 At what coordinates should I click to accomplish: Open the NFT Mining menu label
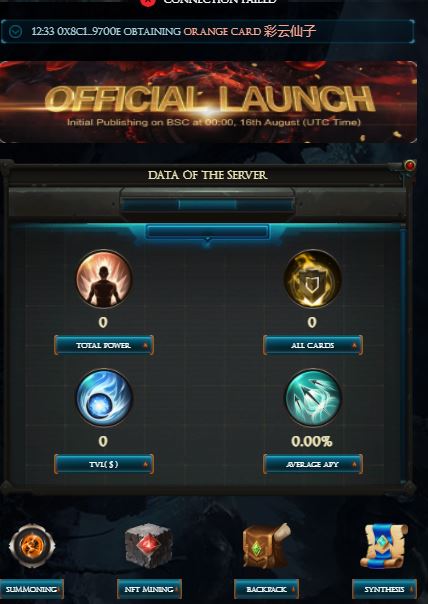(x=149, y=589)
